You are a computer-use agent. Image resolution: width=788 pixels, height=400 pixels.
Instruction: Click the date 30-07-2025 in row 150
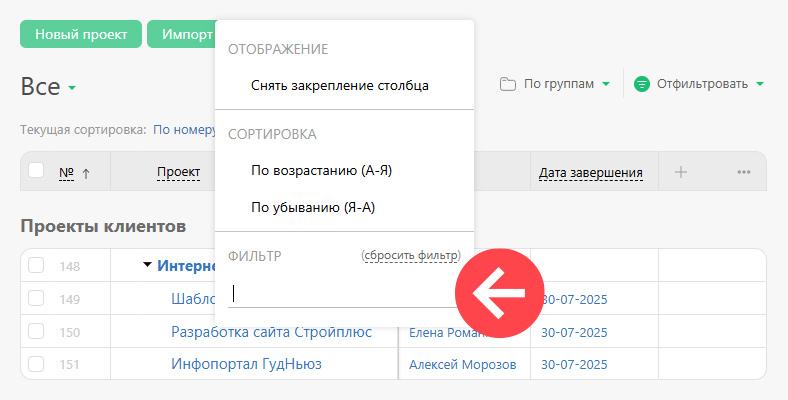point(574,333)
